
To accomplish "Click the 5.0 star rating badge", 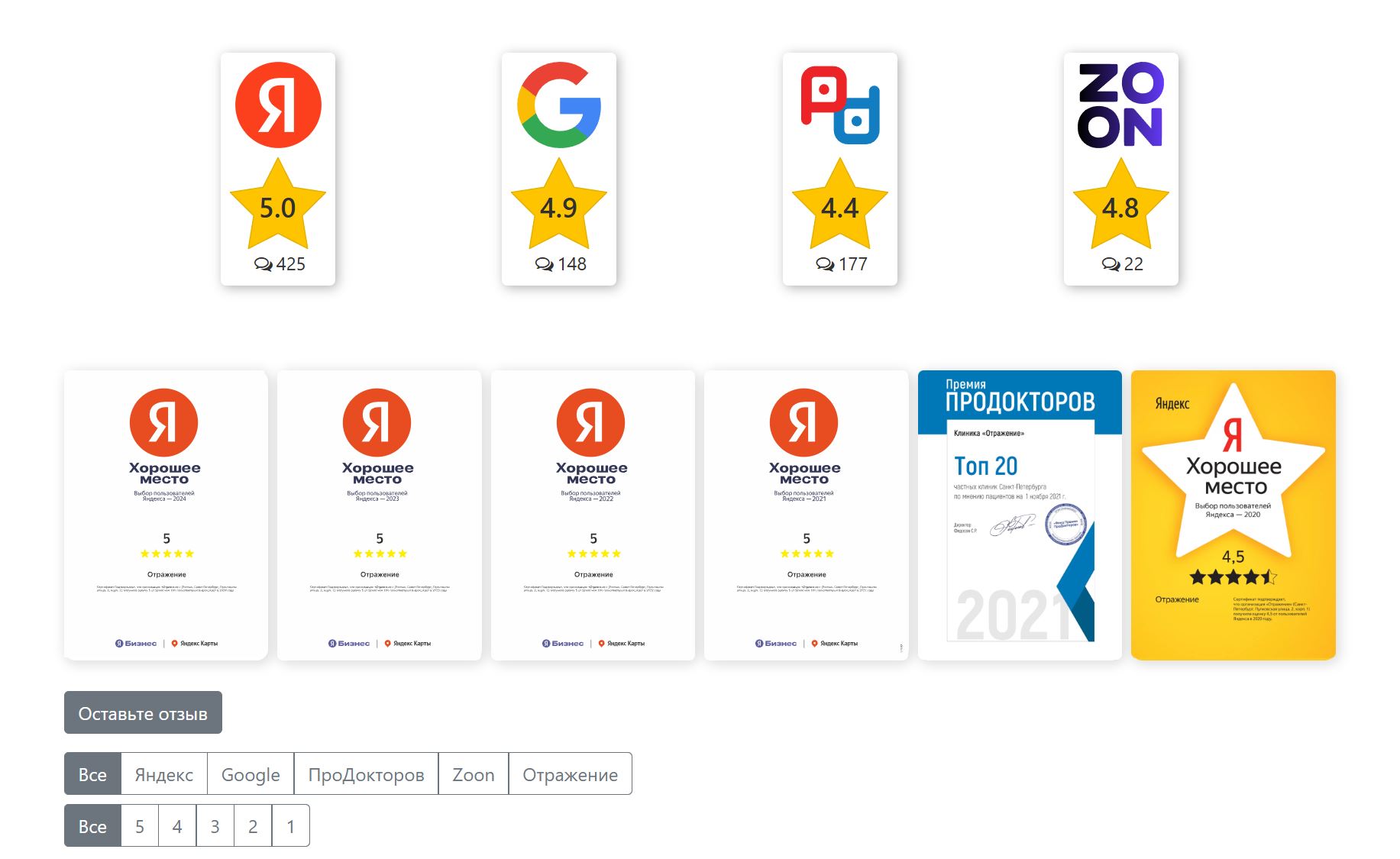I will click(278, 205).
